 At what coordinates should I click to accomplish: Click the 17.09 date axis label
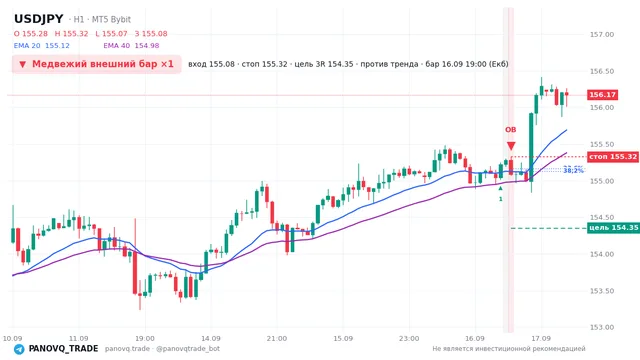pos(541,339)
